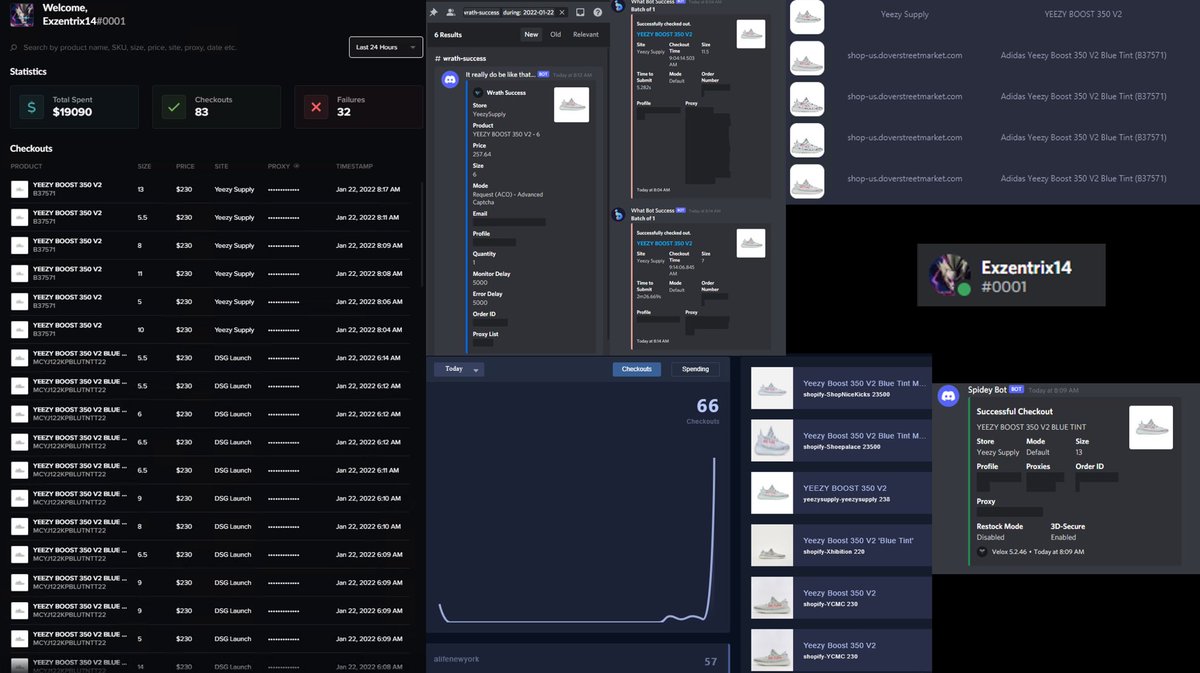Select the Checkouts tab above the graph
This screenshot has width=1200, height=673.
click(x=637, y=369)
